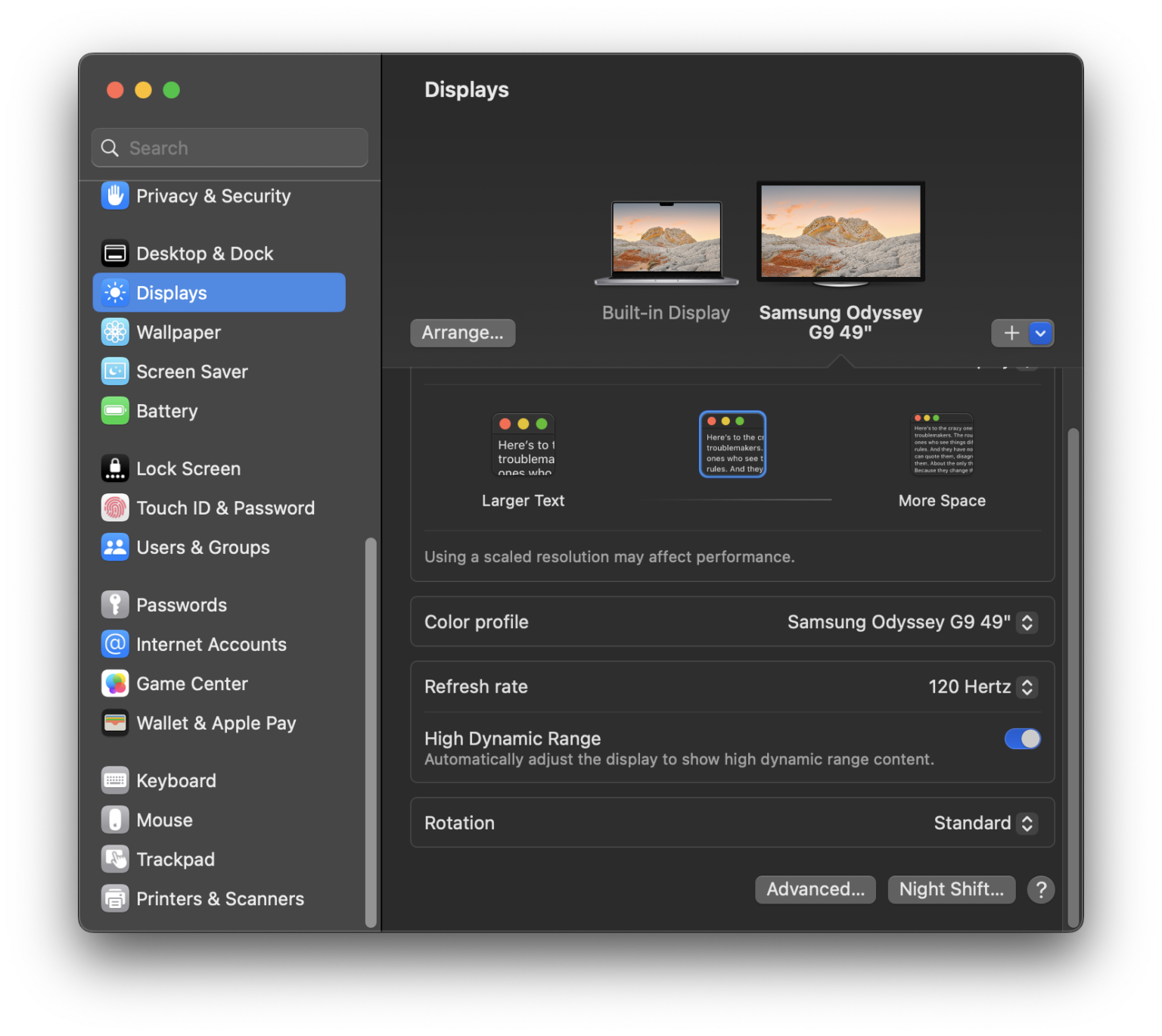Open the Color profile popup menu

click(912, 622)
